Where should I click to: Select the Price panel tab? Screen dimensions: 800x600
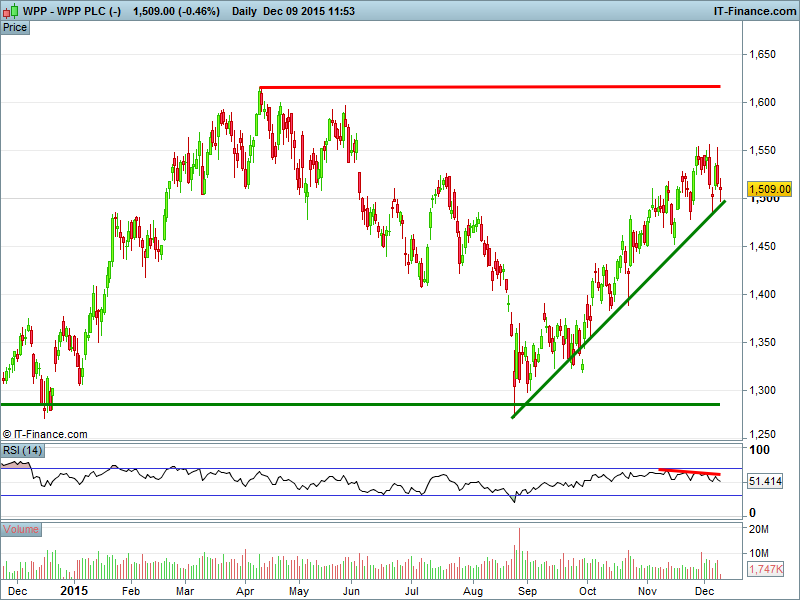15,27
